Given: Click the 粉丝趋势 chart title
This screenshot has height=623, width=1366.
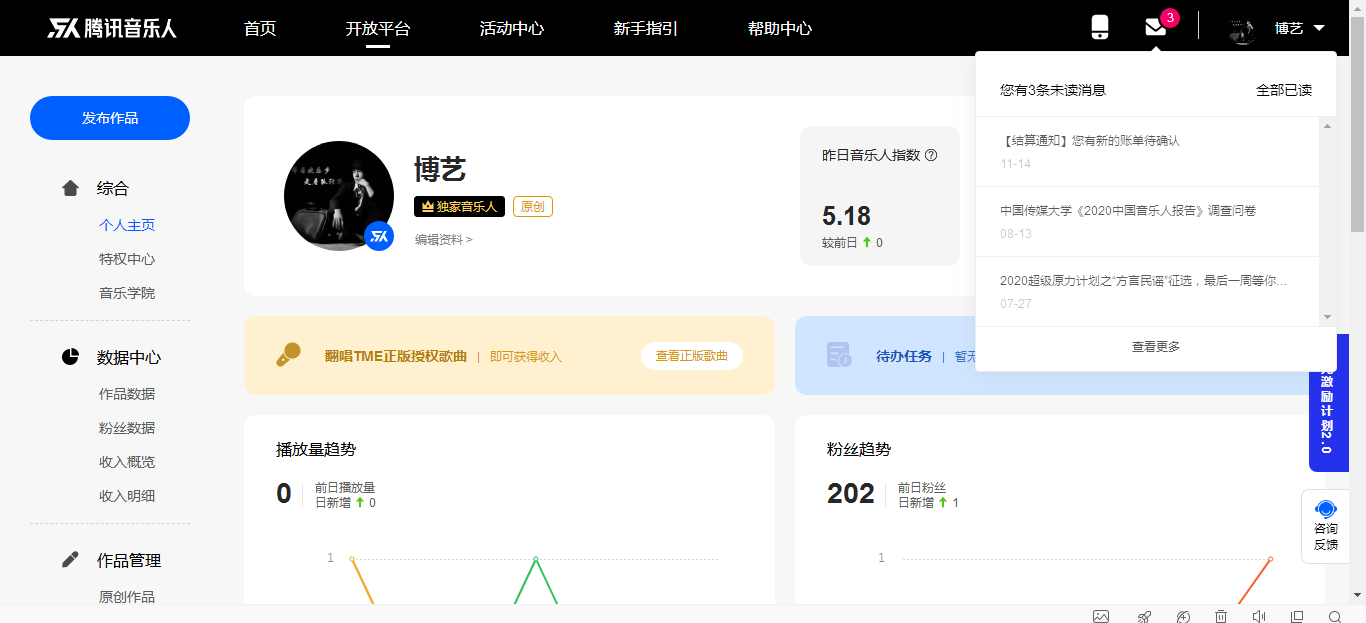Looking at the screenshot, I should tap(859, 450).
